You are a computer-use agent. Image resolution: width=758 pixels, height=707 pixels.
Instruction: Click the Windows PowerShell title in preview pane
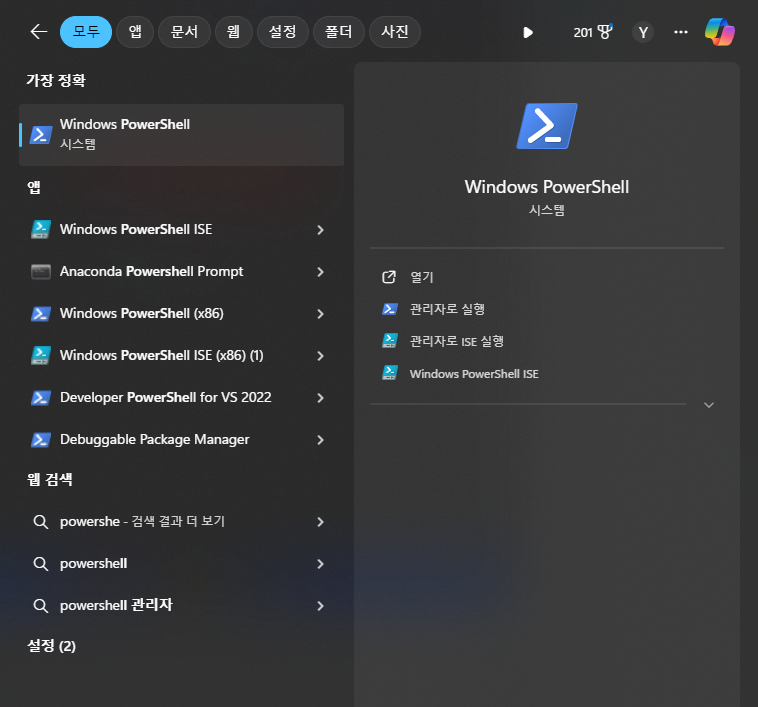click(x=547, y=187)
